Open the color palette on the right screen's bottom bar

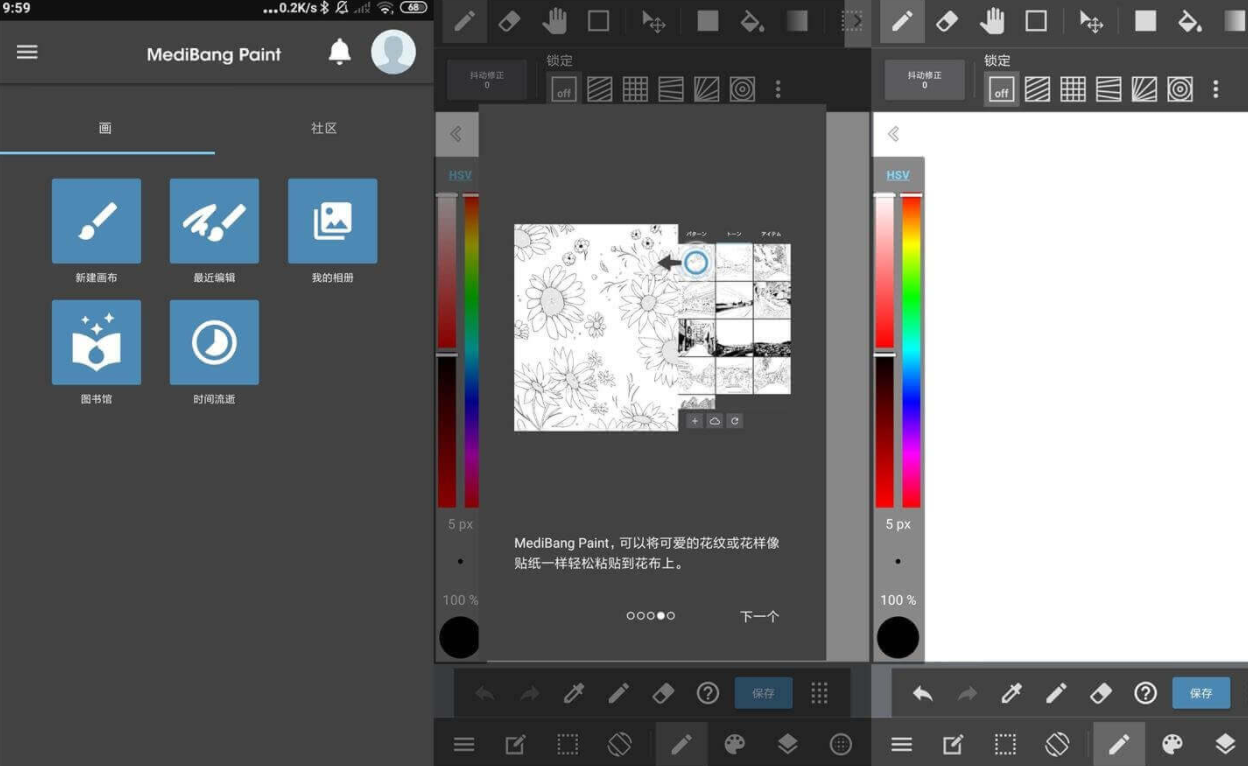pyautogui.click(x=1172, y=744)
